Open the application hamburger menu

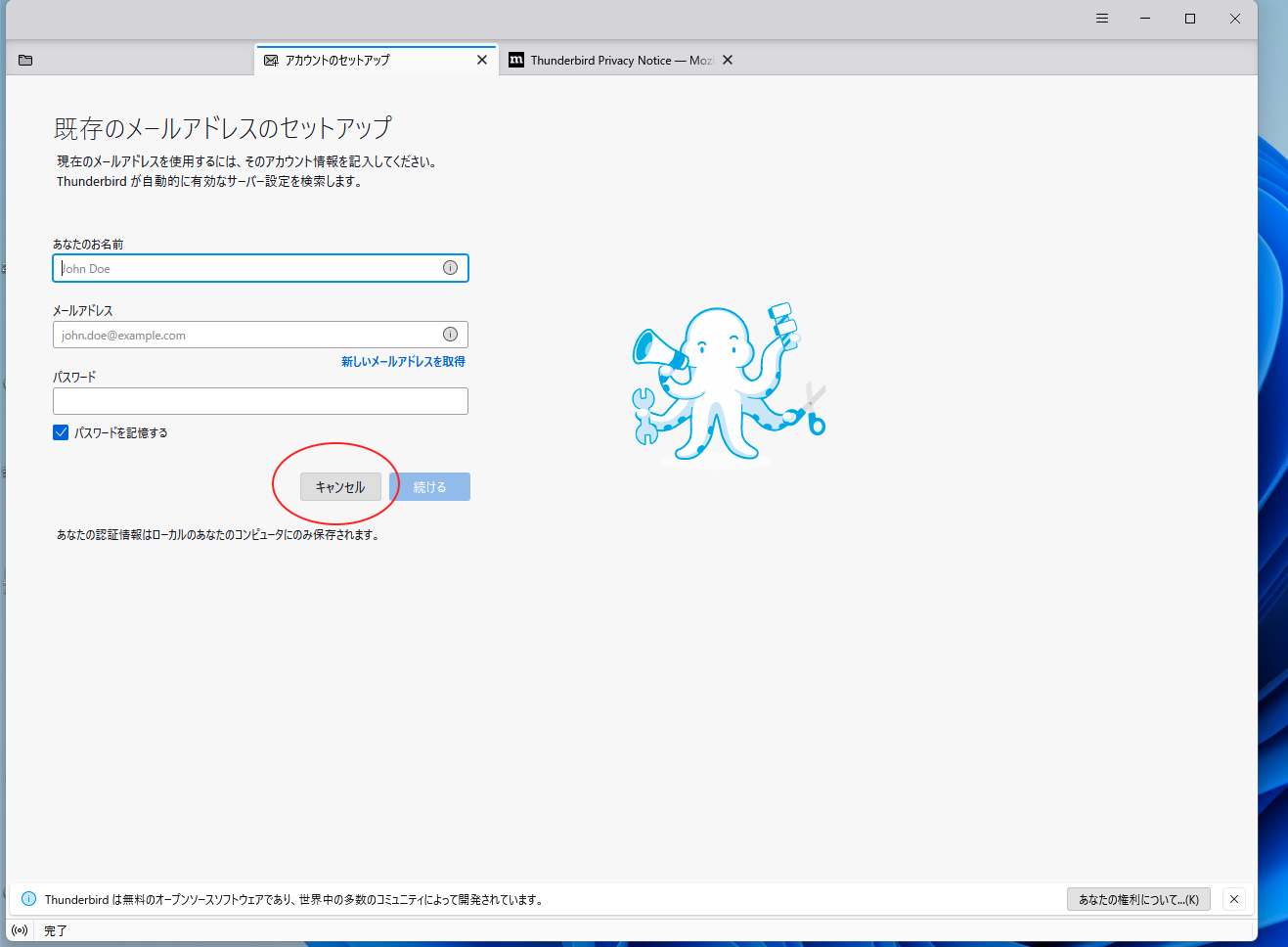click(1101, 18)
